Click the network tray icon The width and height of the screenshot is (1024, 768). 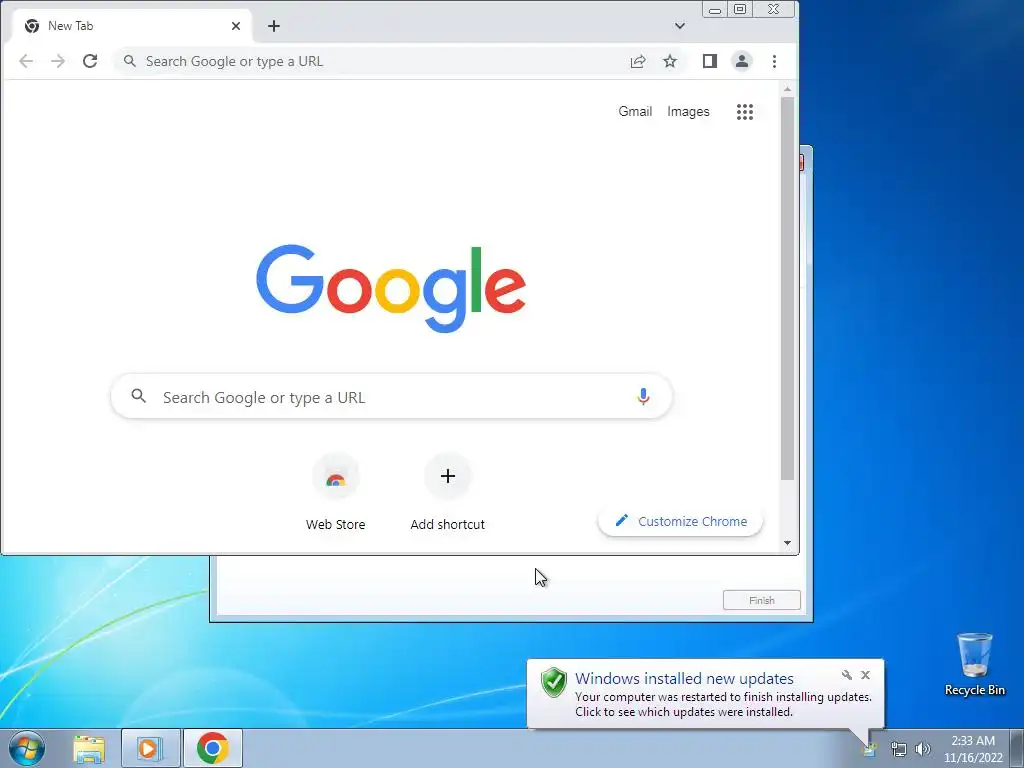click(x=899, y=750)
